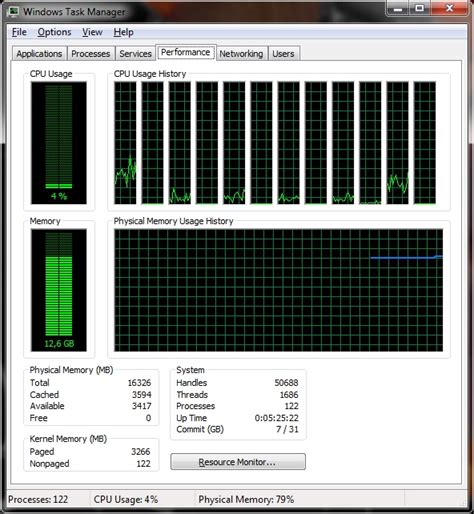Click the Physical Memory (MB) group label
Screen dimensions: 474x514
coord(71,370)
